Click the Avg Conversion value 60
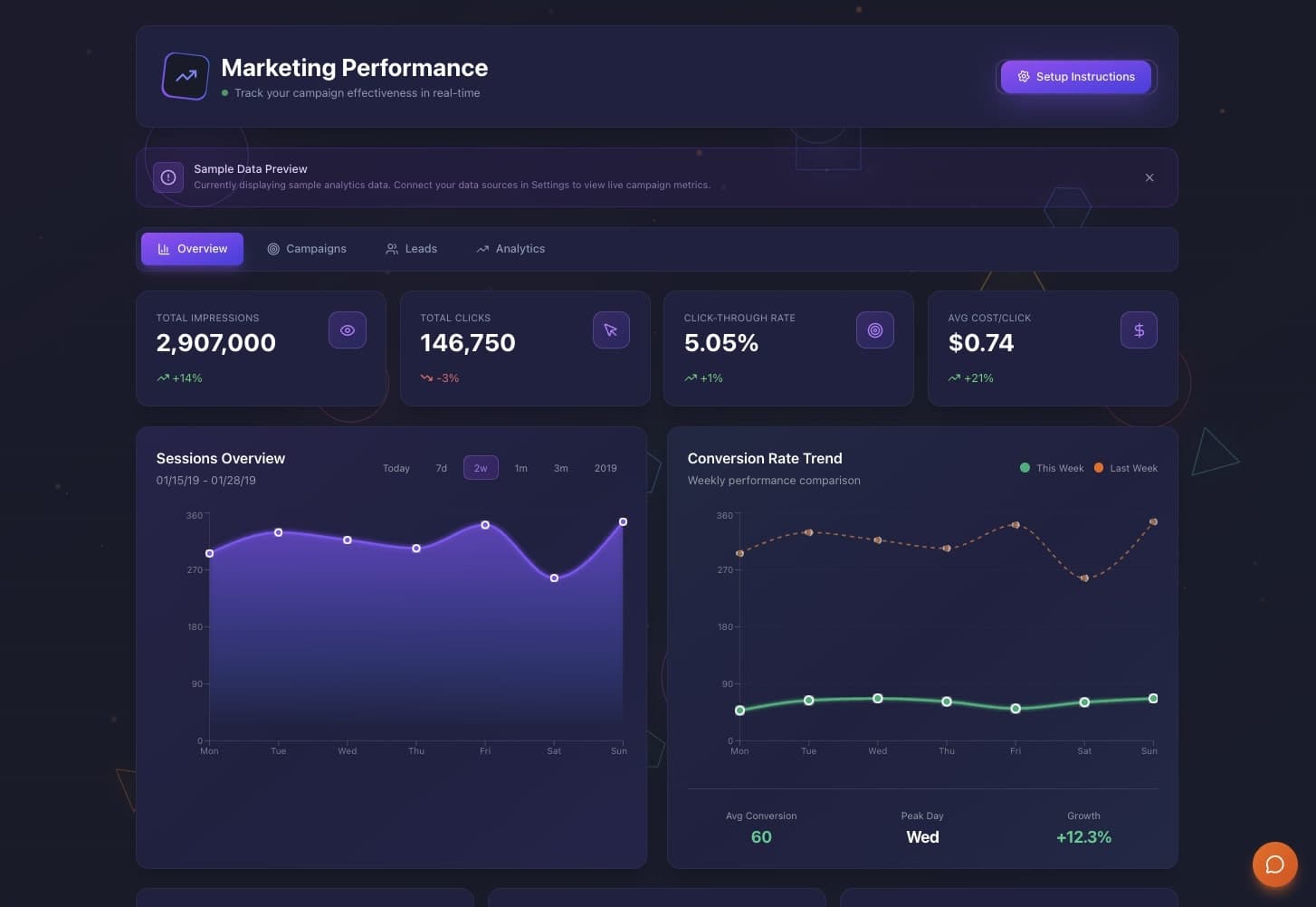This screenshot has height=907, width=1316. 761,837
